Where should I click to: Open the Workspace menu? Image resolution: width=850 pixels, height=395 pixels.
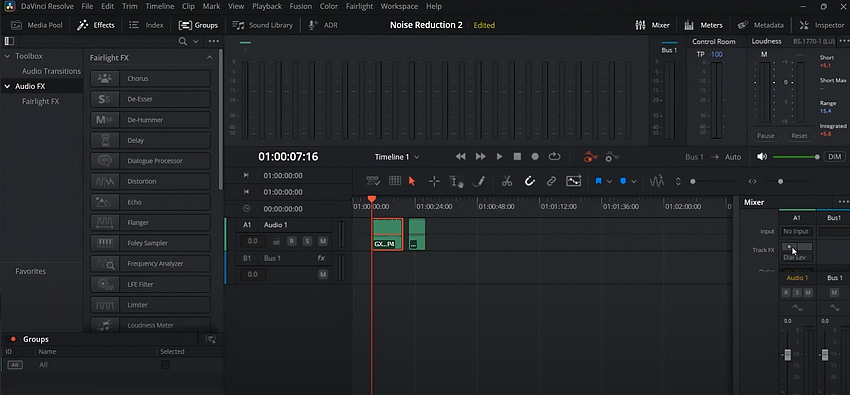(399, 7)
